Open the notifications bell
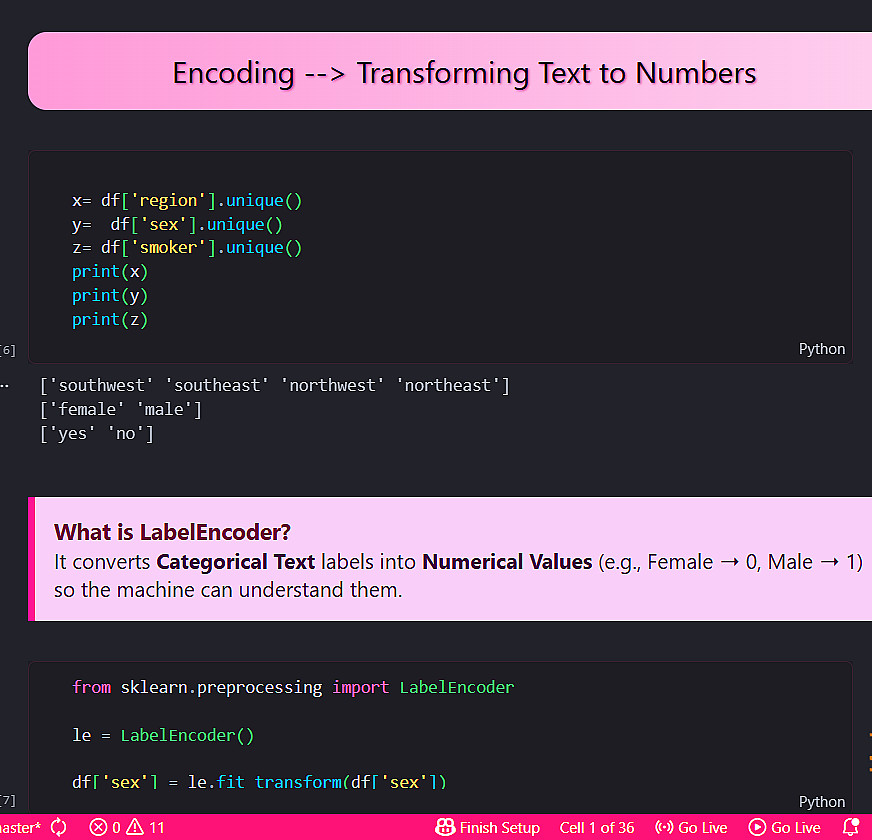The height and width of the screenshot is (840, 872). click(x=850, y=827)
